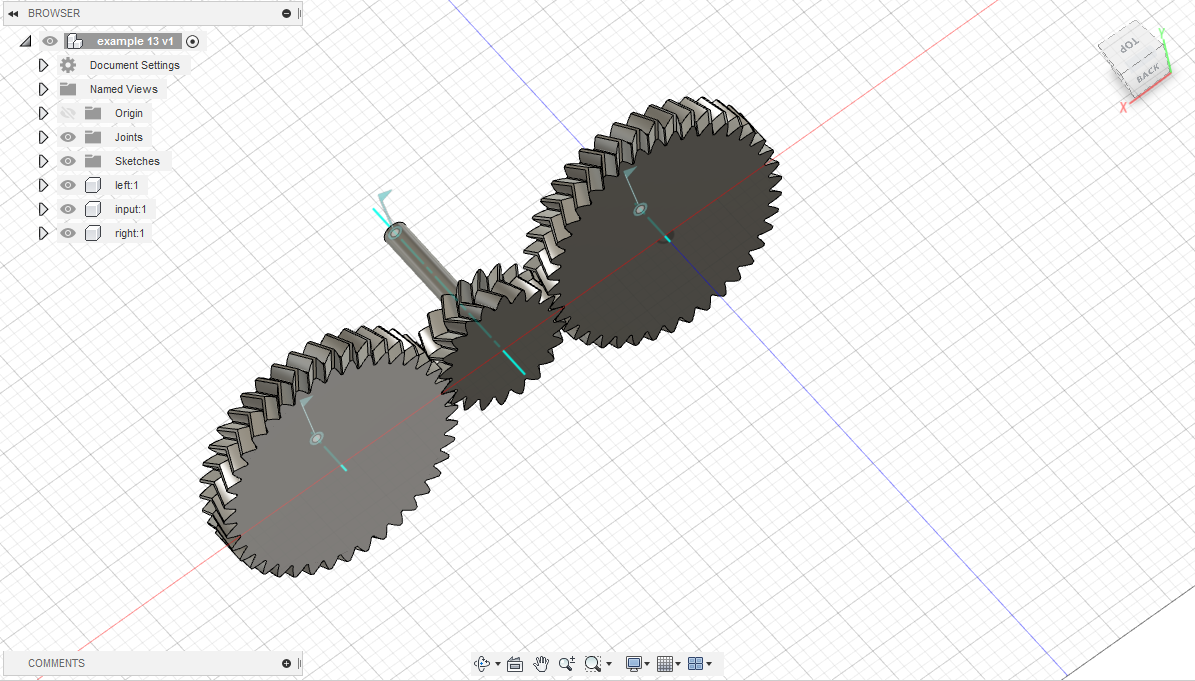Open Grid and Snaps settings icon

click(x=665, y=663)
